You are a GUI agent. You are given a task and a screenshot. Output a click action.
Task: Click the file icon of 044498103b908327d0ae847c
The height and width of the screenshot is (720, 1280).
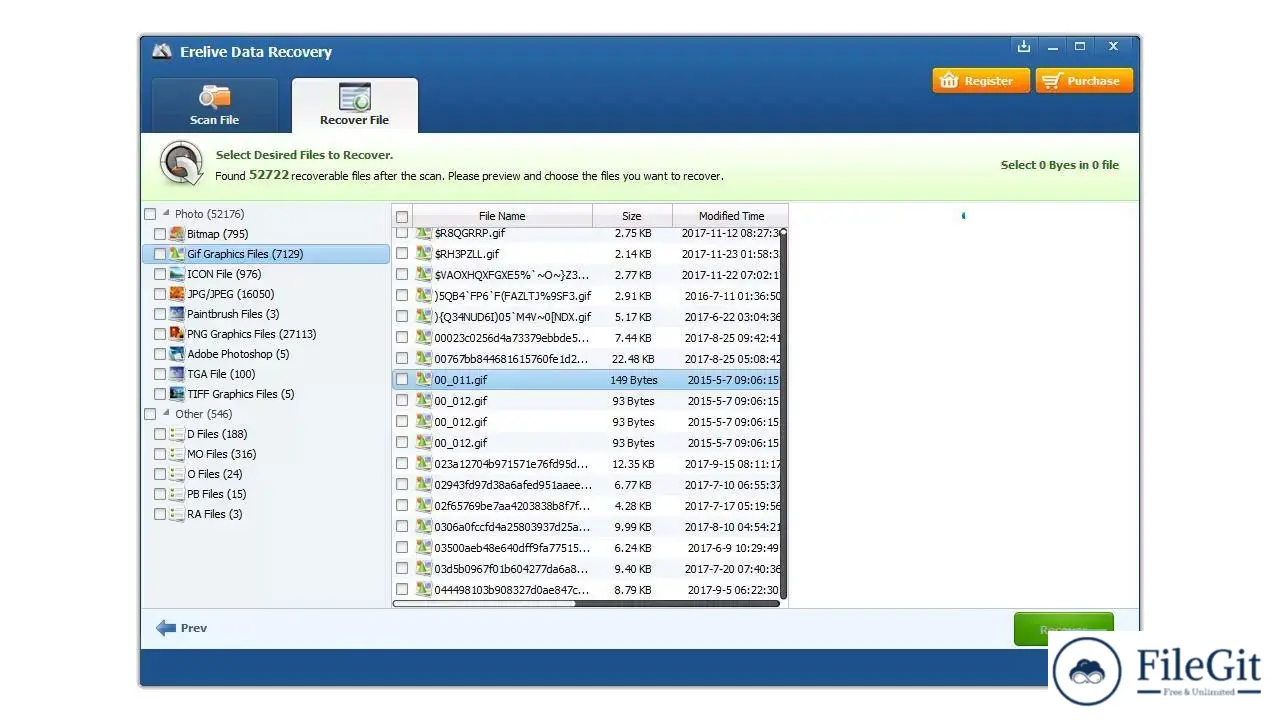click(x=424, y=590)
